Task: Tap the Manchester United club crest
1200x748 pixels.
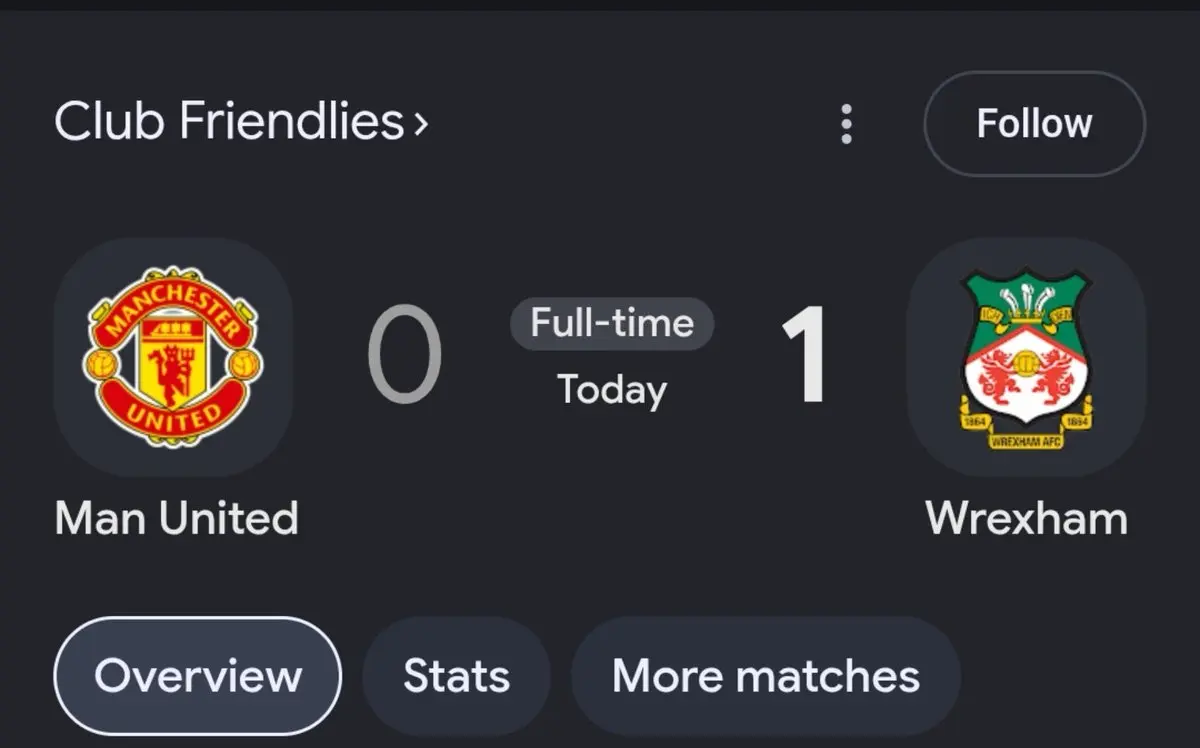Action: 172,357
